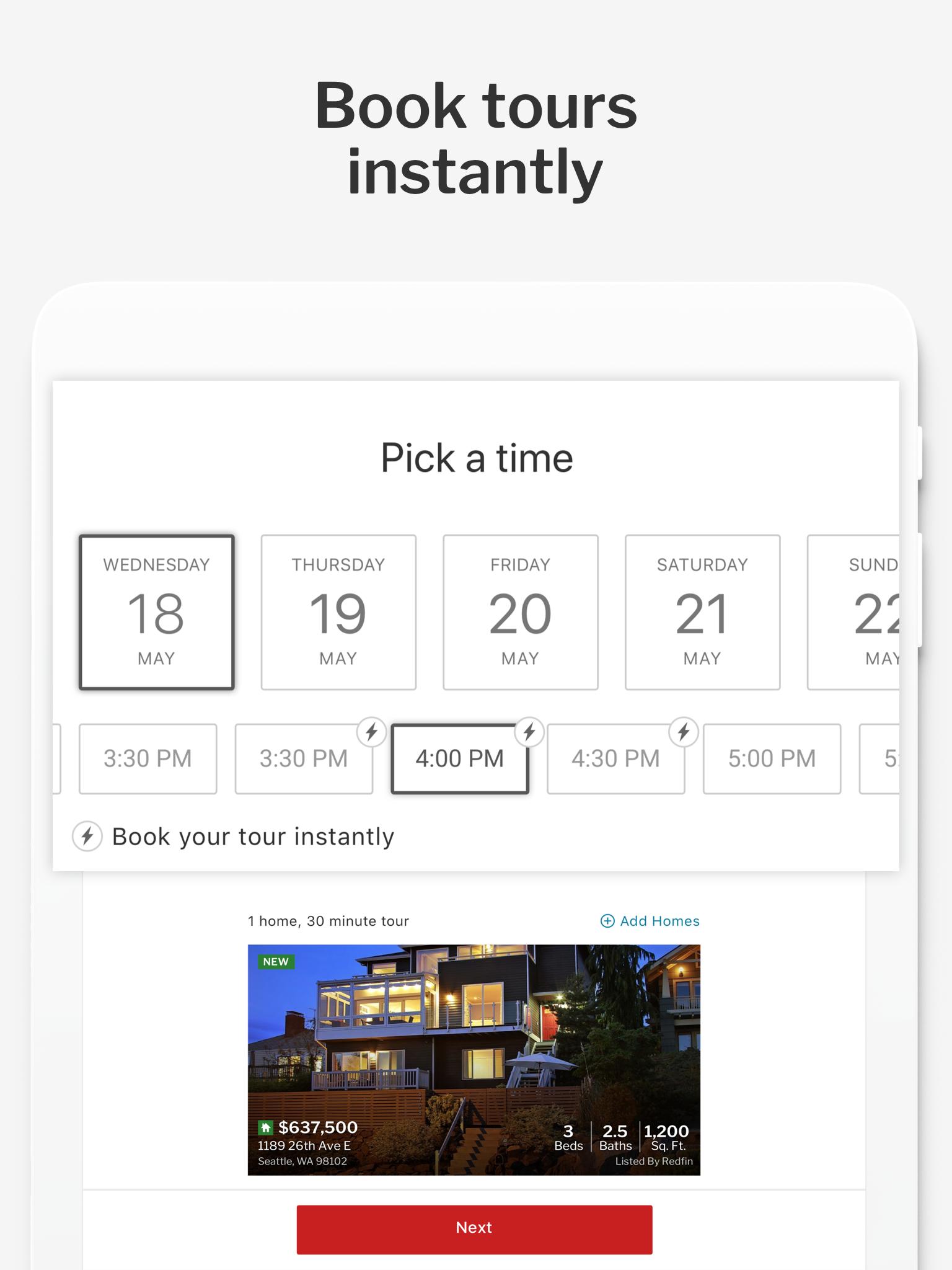Pick Friday 20 May date
The image size is (952, 1270).
521,612
